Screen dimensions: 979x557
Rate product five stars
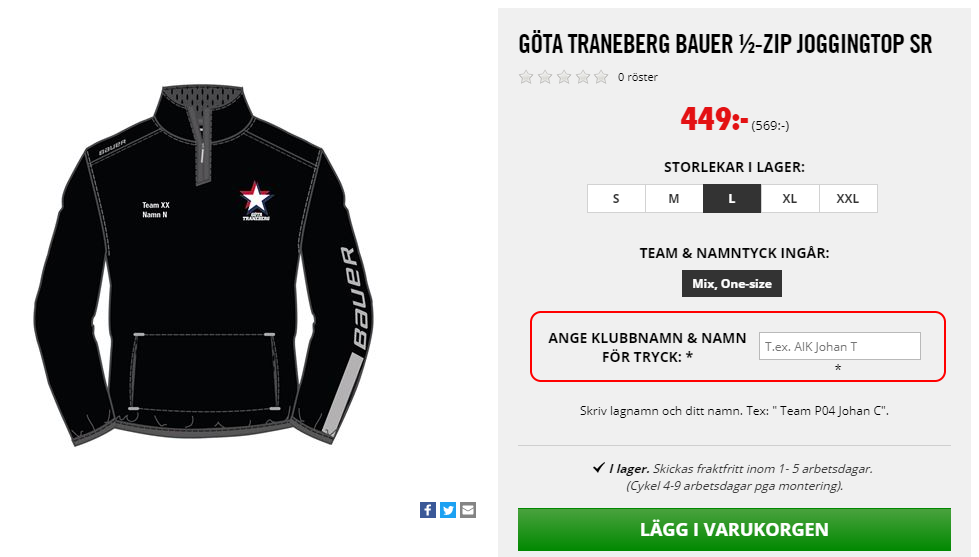601,77
